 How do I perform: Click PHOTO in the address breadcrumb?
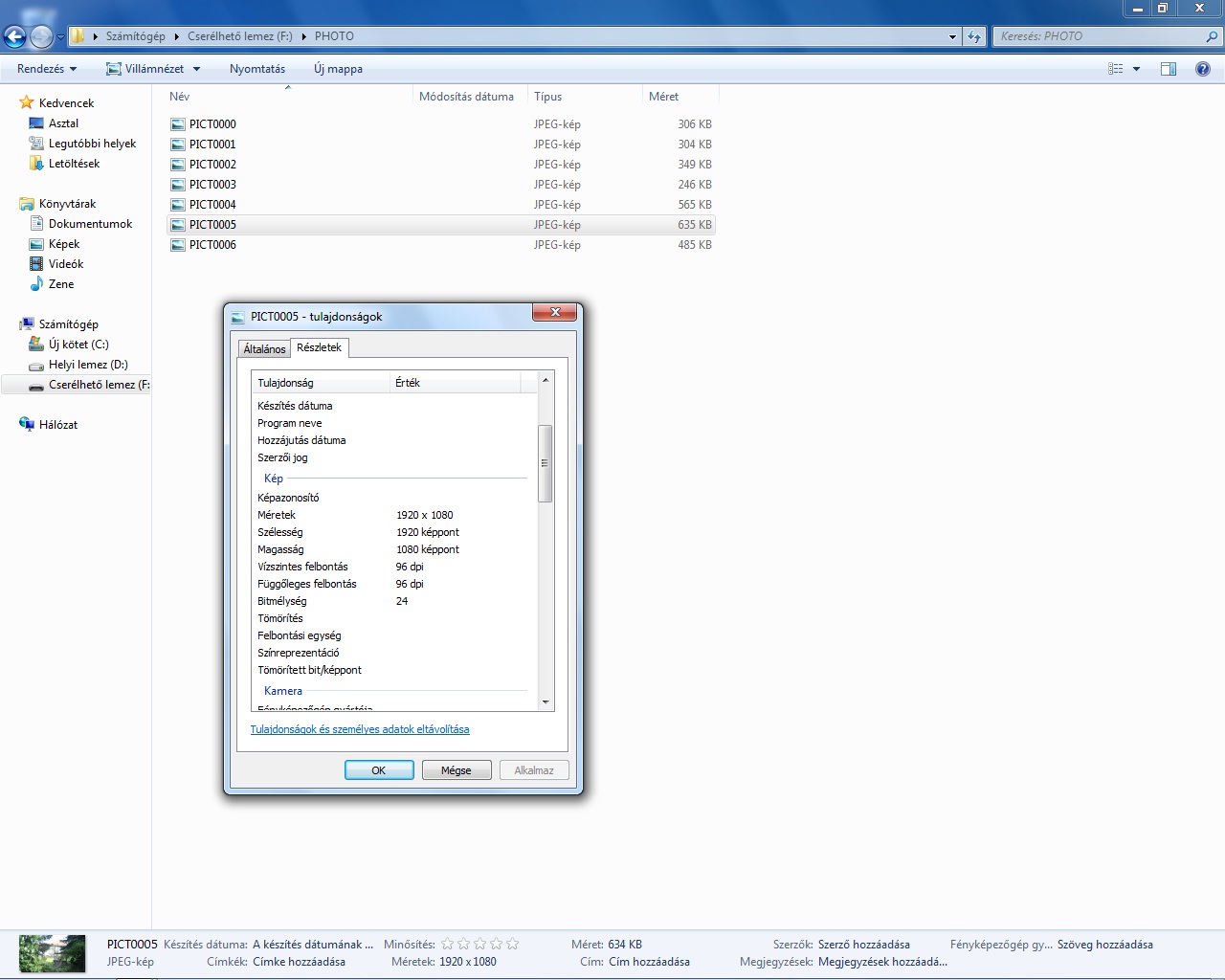[x=334, y=36]
